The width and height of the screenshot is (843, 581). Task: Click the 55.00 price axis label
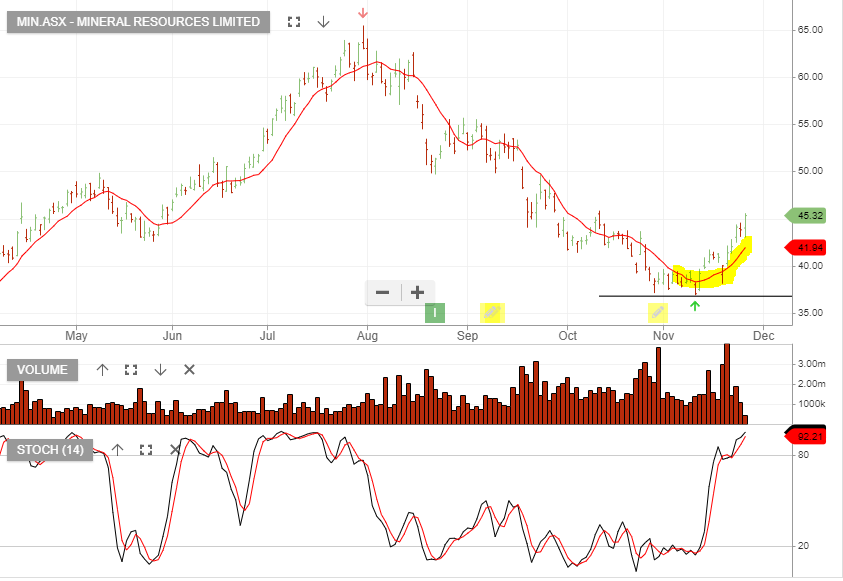[x=810, y=124]
